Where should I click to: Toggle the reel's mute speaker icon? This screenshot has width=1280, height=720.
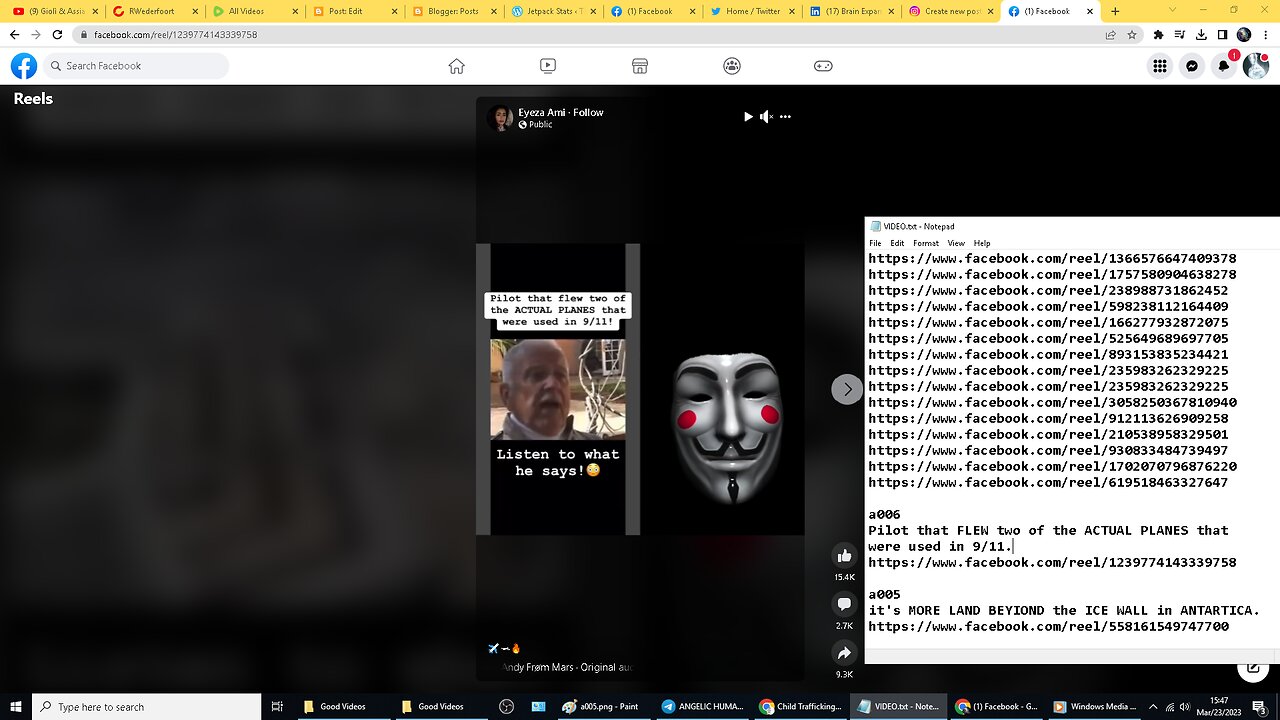pos(766,117)
